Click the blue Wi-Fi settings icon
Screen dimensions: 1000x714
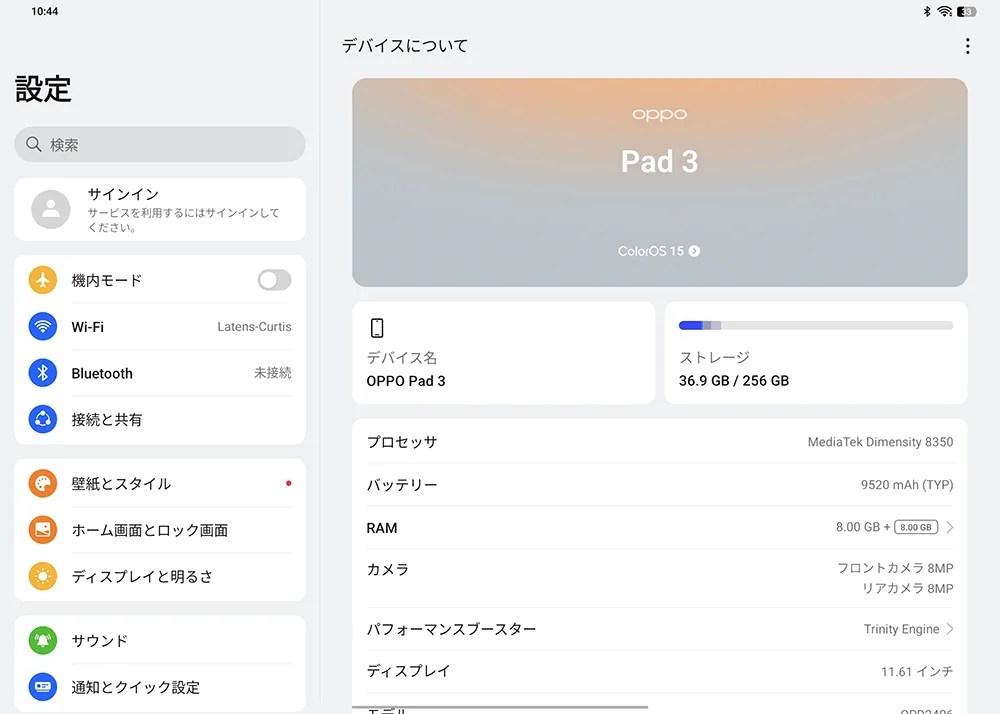(43, 326)
